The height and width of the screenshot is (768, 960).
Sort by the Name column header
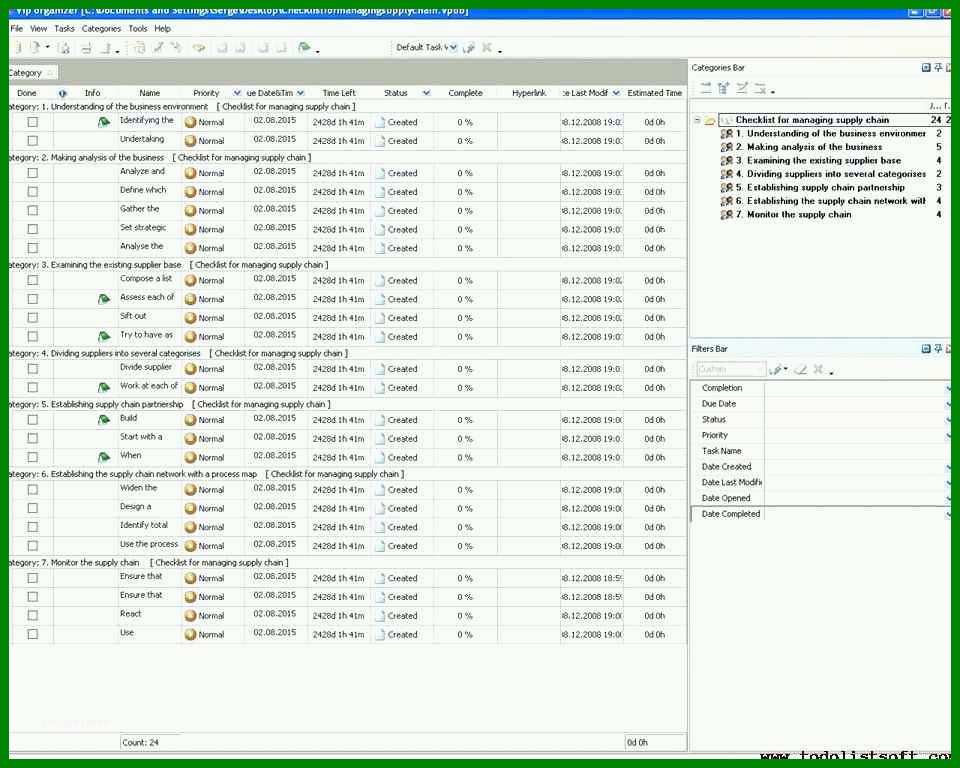click(x=149, y=93)
